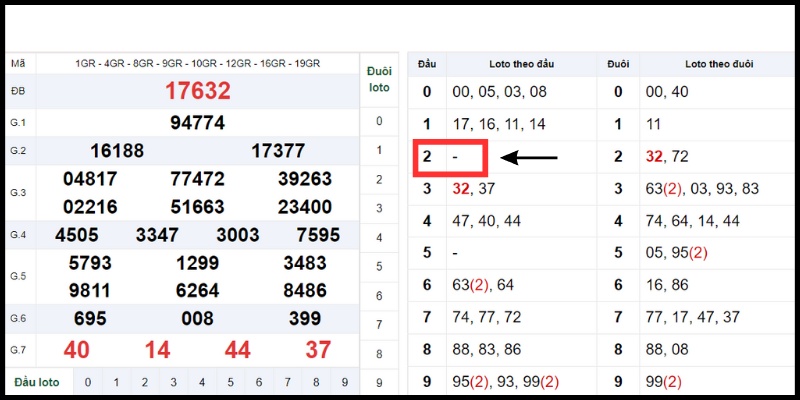Click the ticket code list starting with 1GR
The image size is (800, 400).
click(197, 63)
